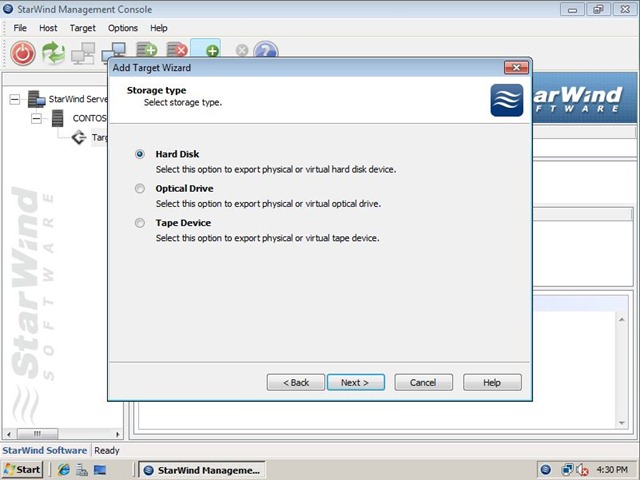640x480 pixels.
Task: Click the server manager quick launch icon
Action: 82,470
